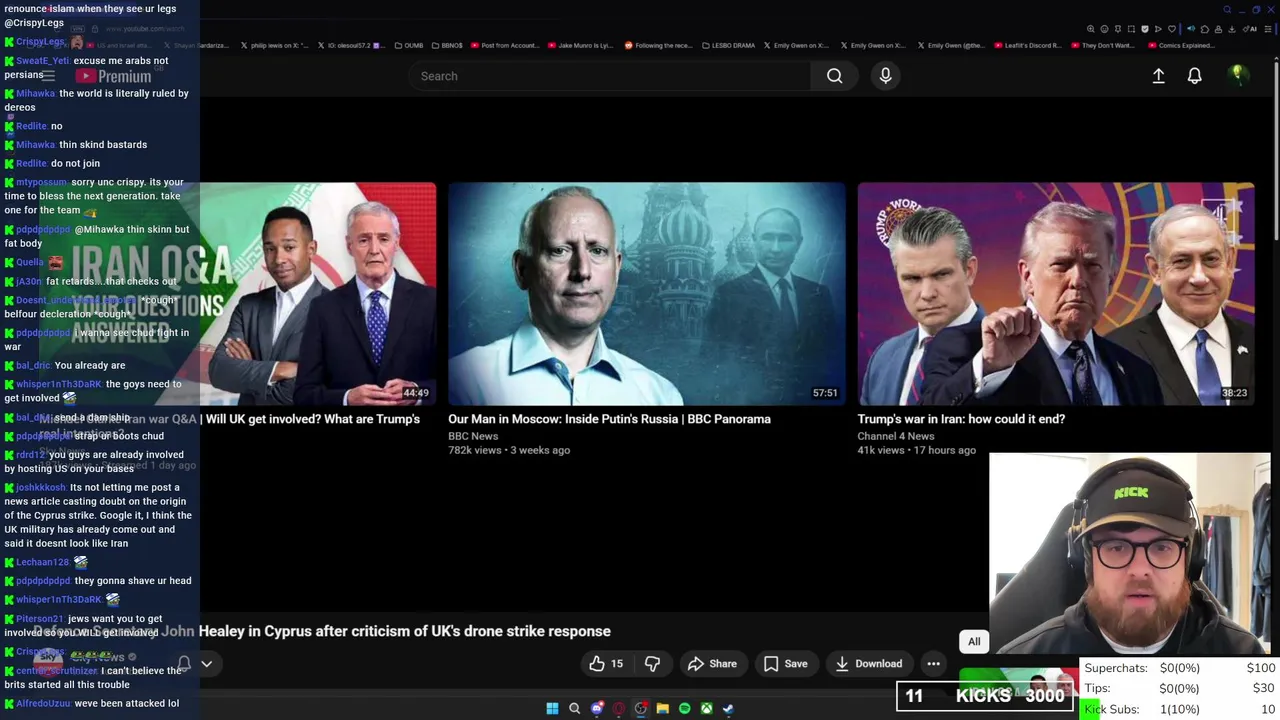Open the 'Following the rece...' bookmark
Screen dimensions: 1280x720
click(658, 45)
